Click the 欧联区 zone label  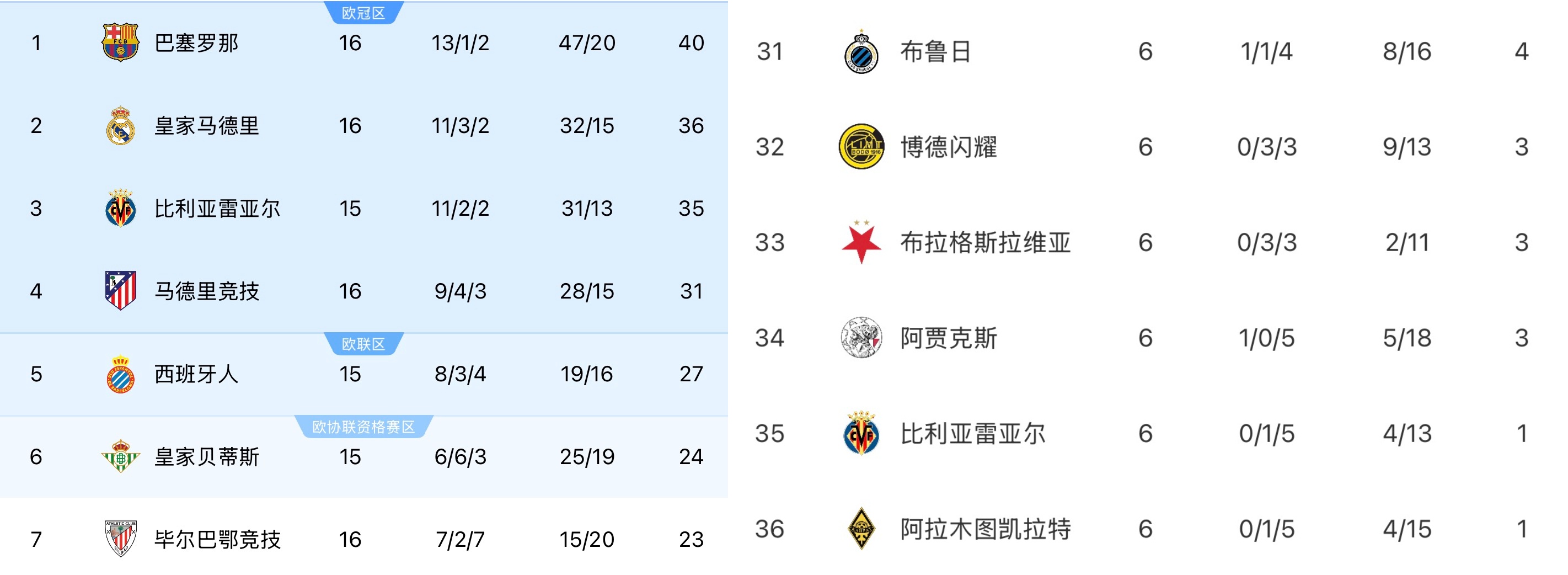(x=363, y=344)
